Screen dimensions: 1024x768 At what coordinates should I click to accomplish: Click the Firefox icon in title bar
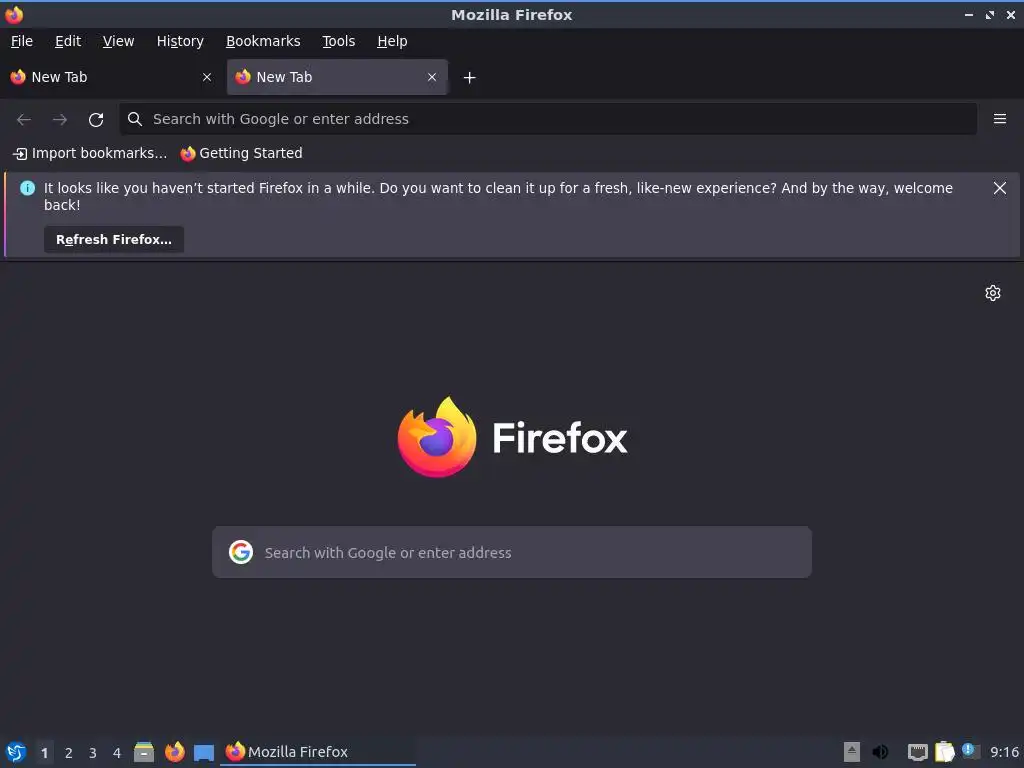(x=14, y=14)
